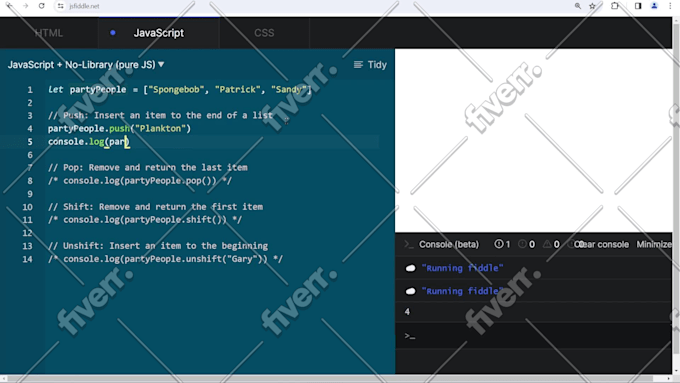Click Clear console
The width and height of the screenshot is (680, 383).
coord(602,245)
